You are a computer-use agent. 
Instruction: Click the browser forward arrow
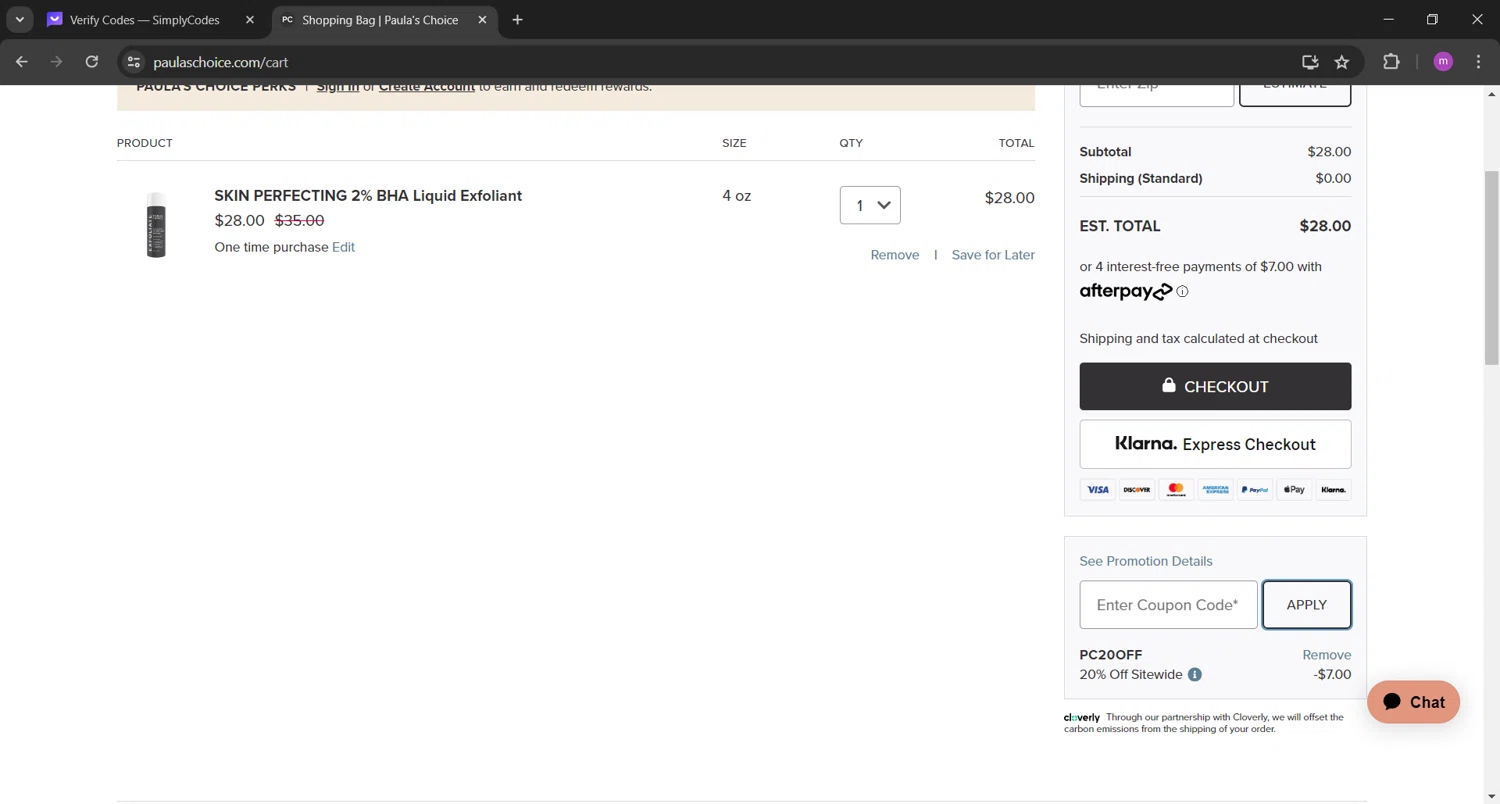click(x=57, y=62)
